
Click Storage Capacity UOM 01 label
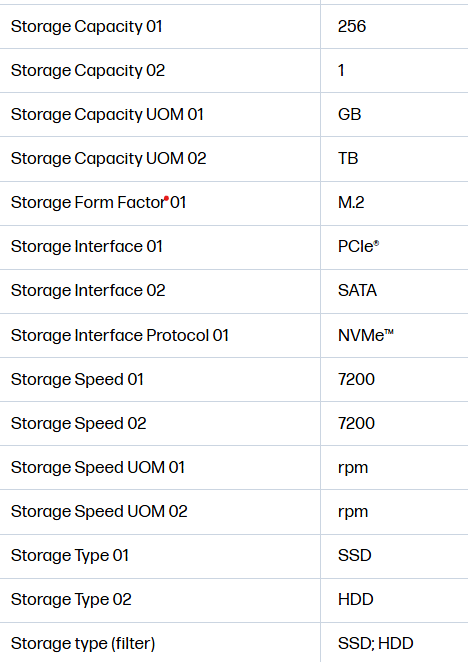coord(107,115)
